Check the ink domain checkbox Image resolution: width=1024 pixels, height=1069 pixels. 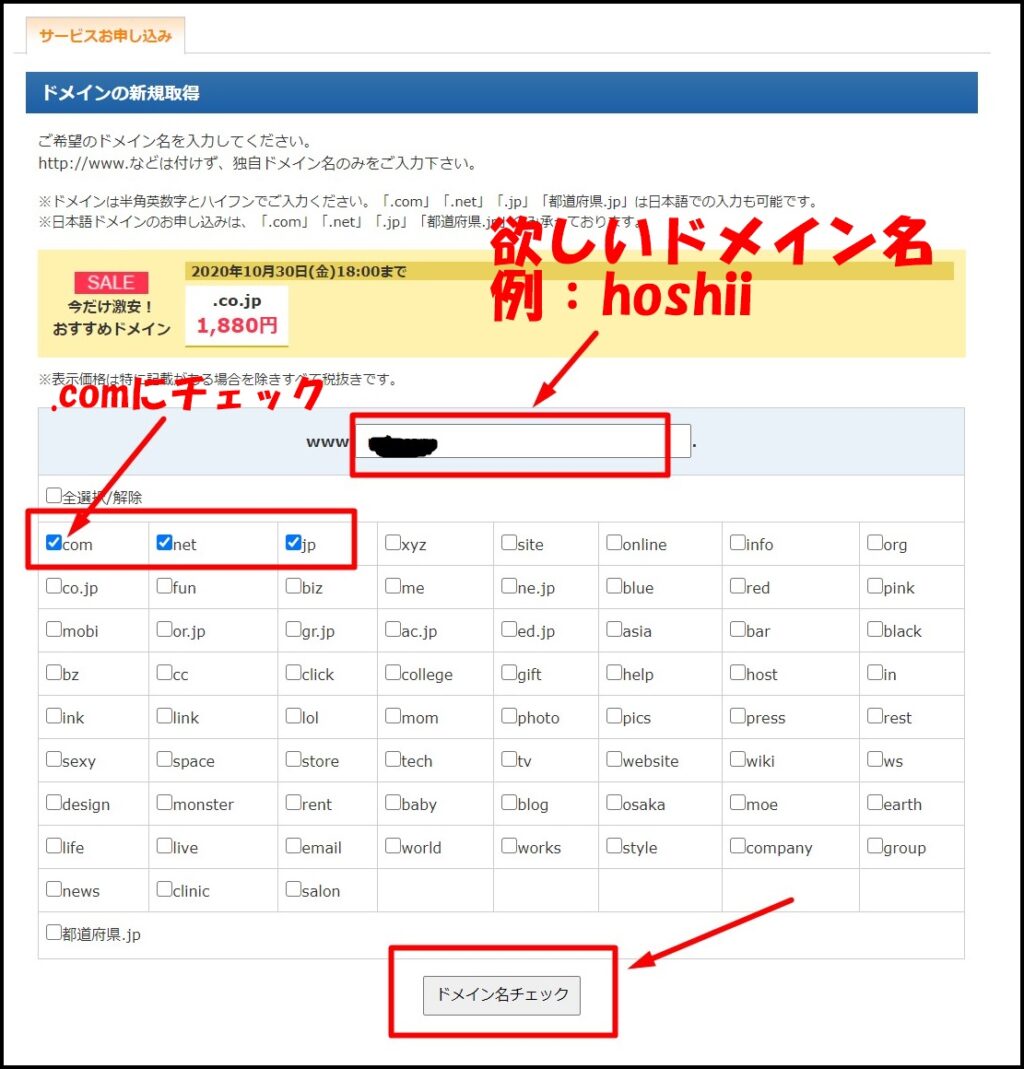pyautogui.click(x=54, y=715)
